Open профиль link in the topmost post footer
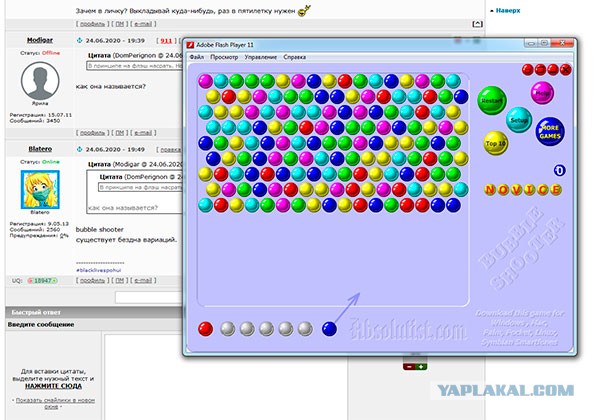The width and height of the screenshot is (600, 420). point(92,24)
